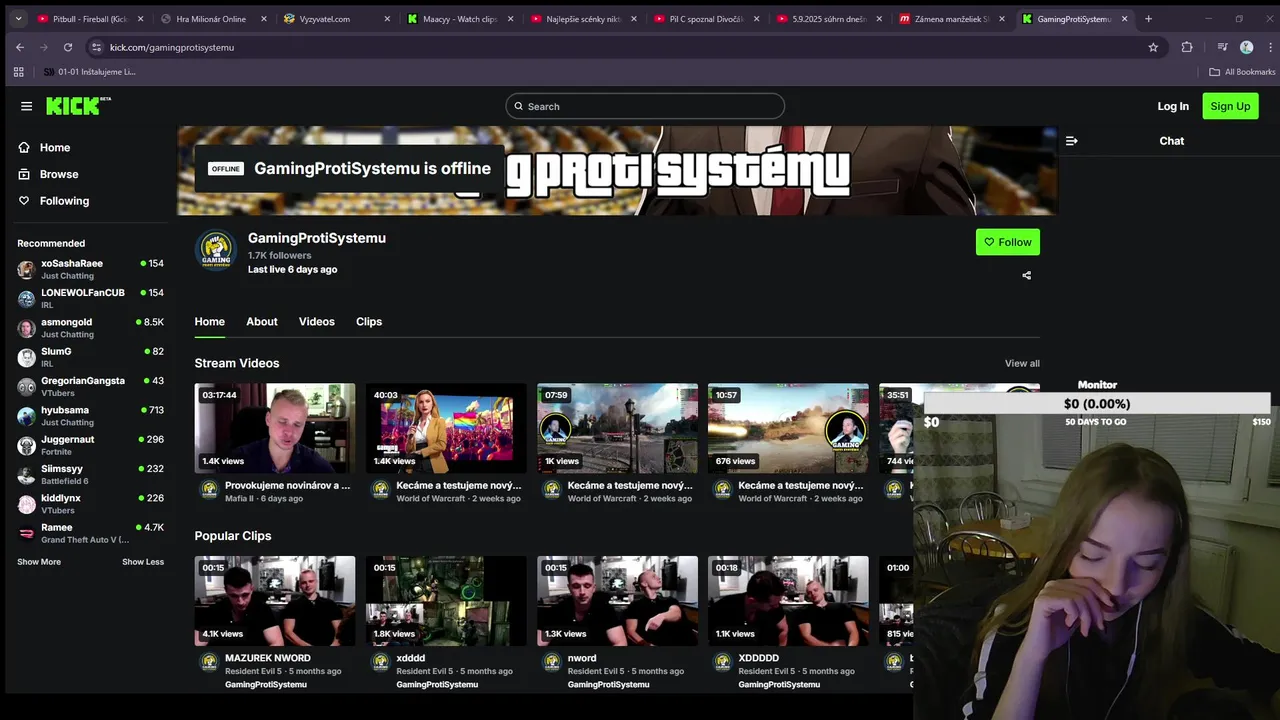This screenshot has width=1280, height=720.
Task: Go back with browser back arrow
Action: coord(20,47)
